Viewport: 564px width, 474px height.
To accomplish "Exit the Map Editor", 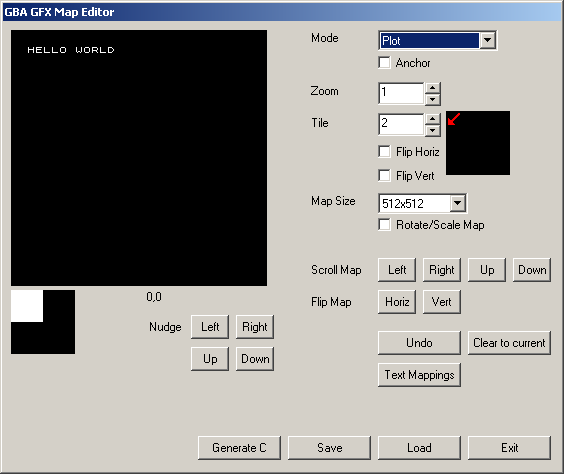I will 509,448.
